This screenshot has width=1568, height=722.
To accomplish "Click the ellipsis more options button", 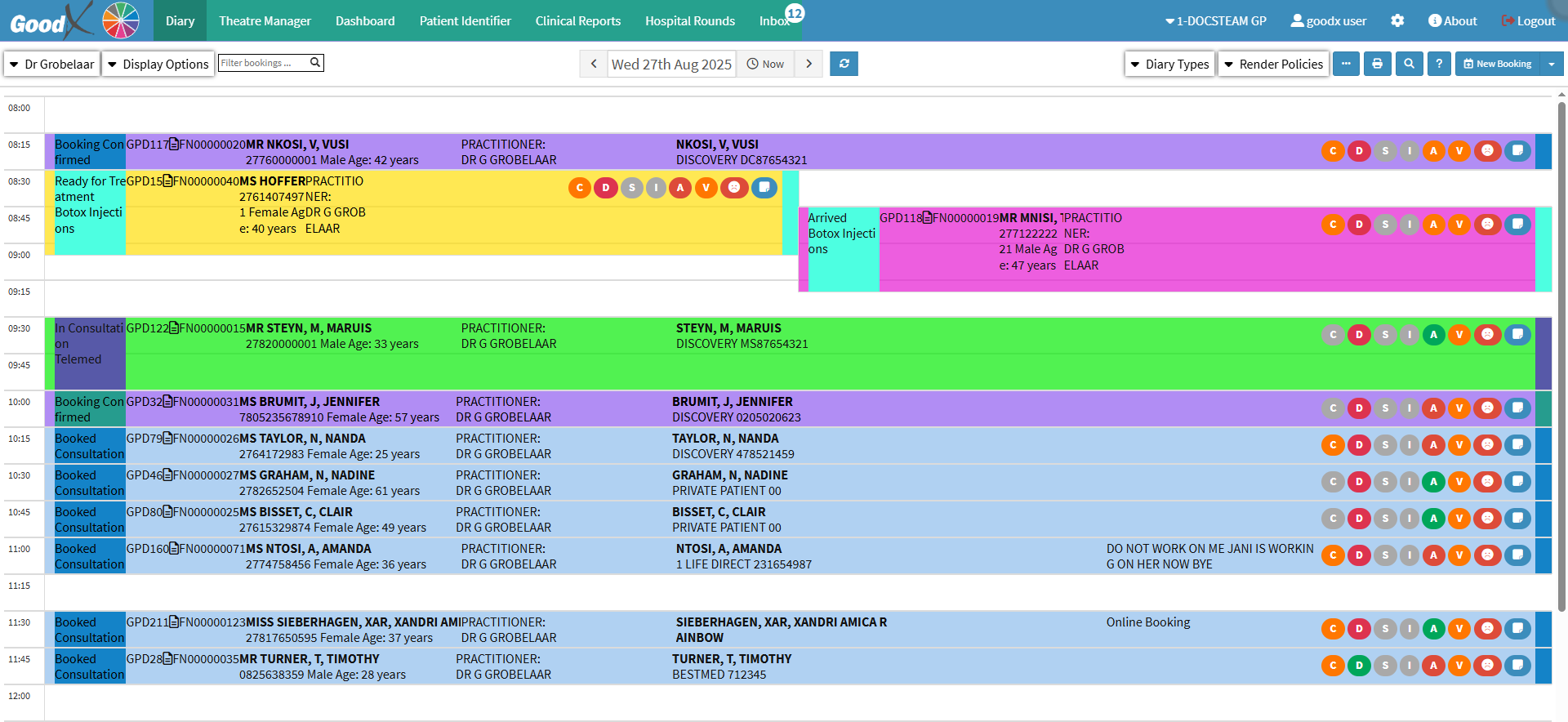I will click(1346, 64).
